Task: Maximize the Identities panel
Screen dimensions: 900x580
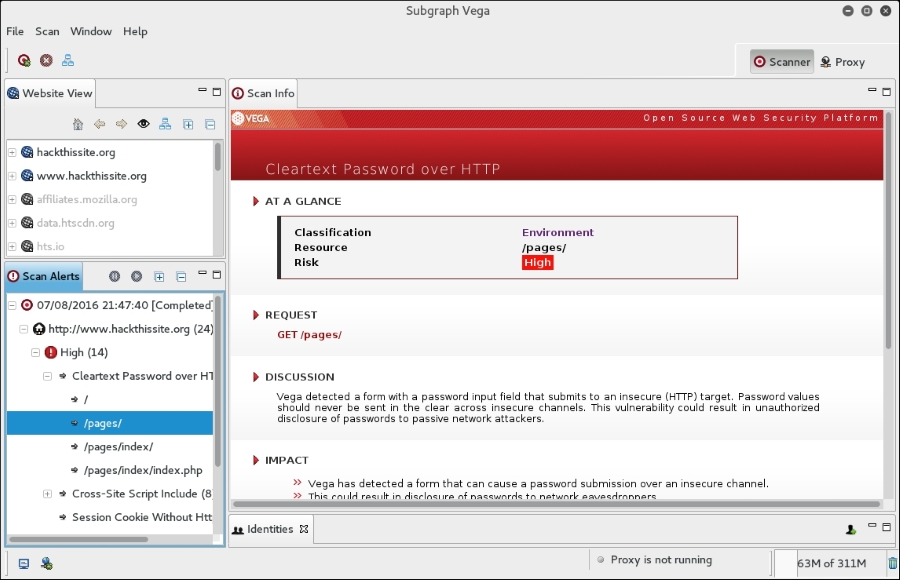Action: (886, 527)
